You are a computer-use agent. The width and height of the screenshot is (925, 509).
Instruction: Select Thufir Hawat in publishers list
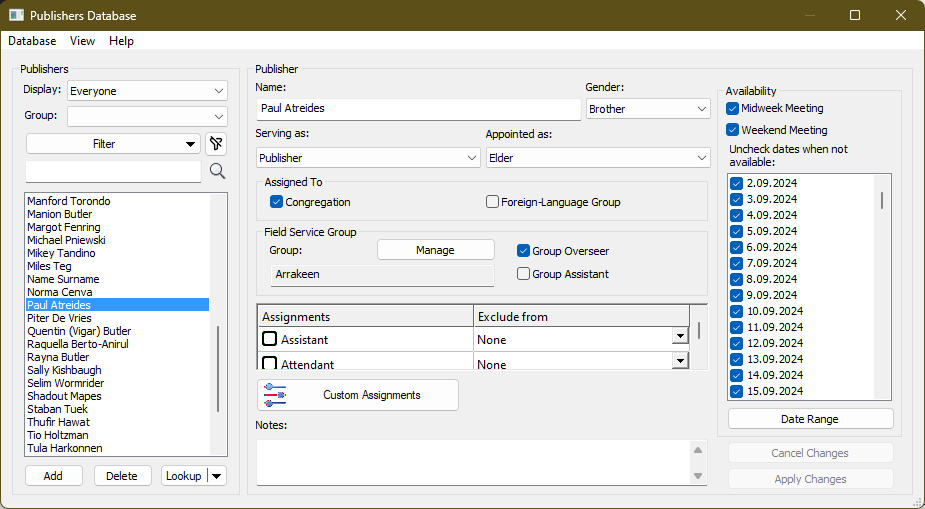(58, 422)
